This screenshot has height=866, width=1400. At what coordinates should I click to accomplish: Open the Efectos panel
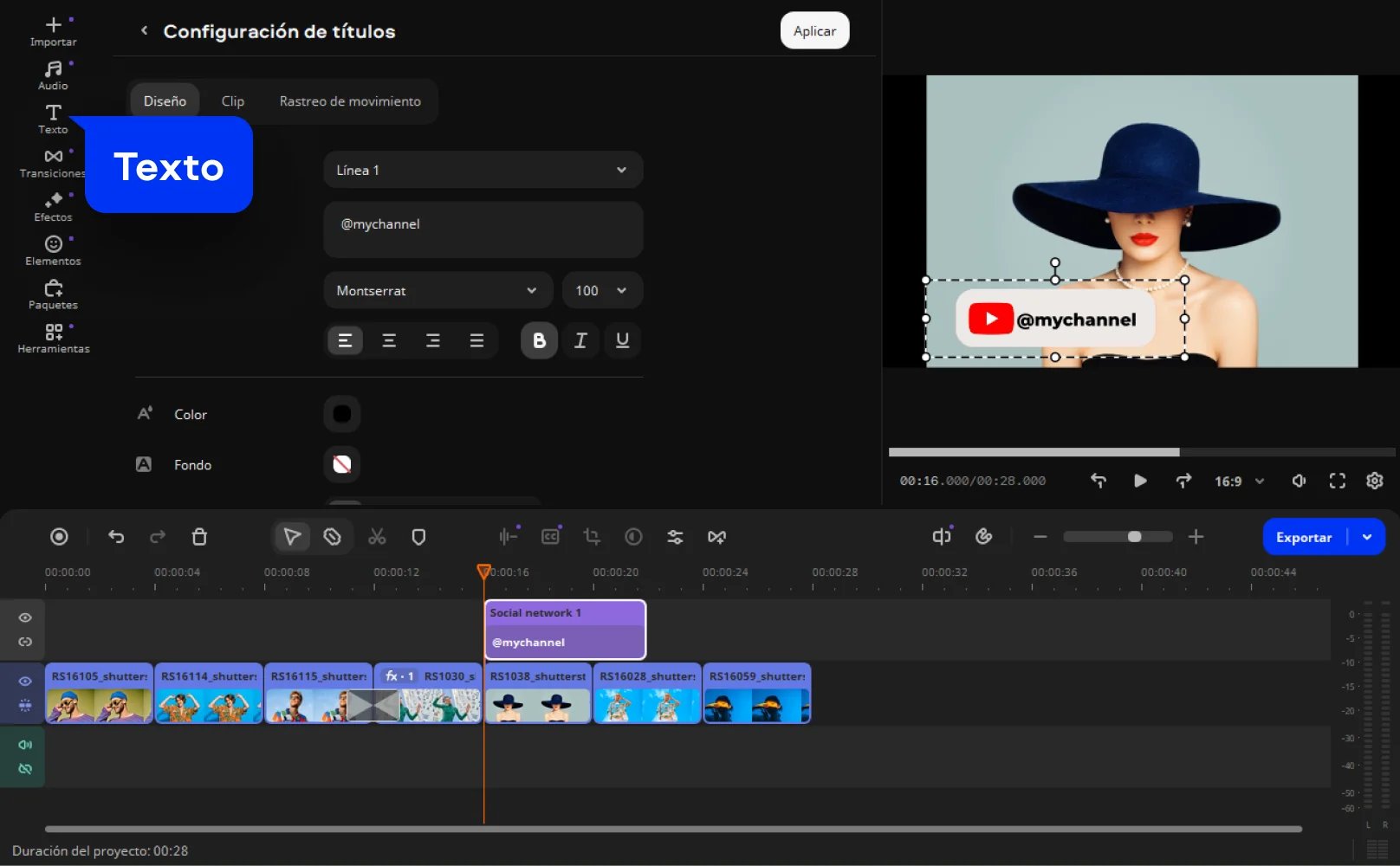click(x=53, y=206)
